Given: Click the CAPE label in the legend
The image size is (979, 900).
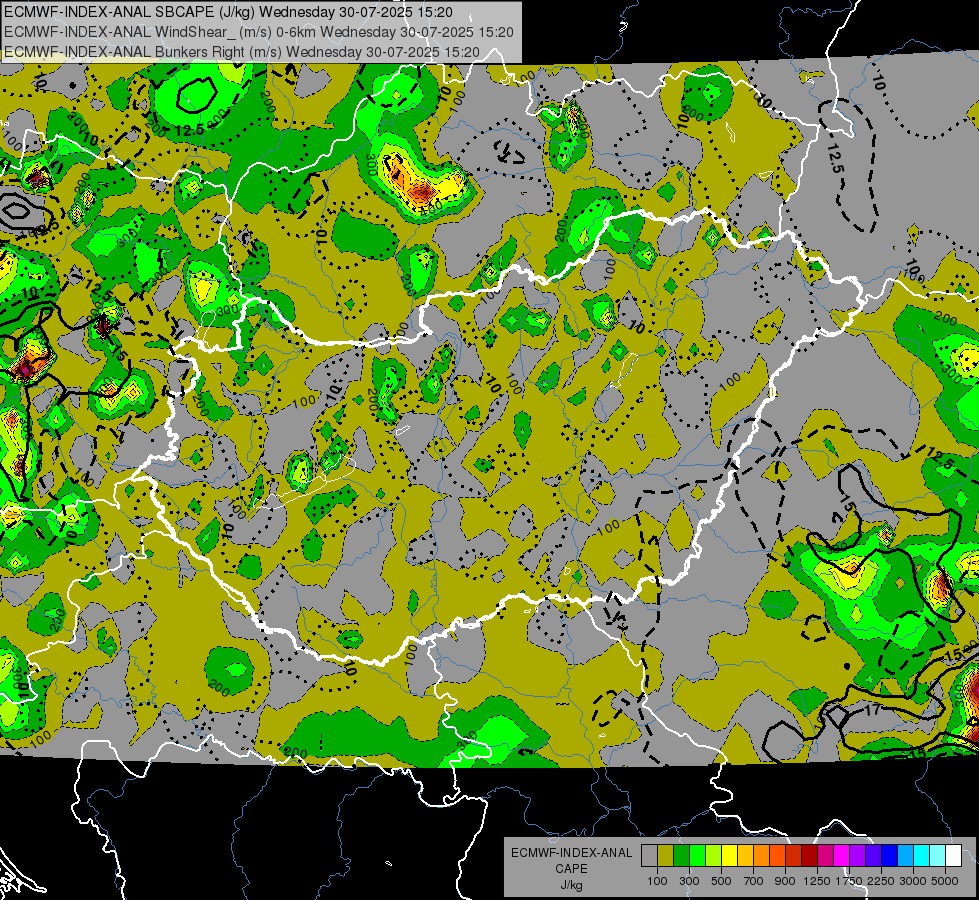Looking at the screenshot, I should coord(571,869).
